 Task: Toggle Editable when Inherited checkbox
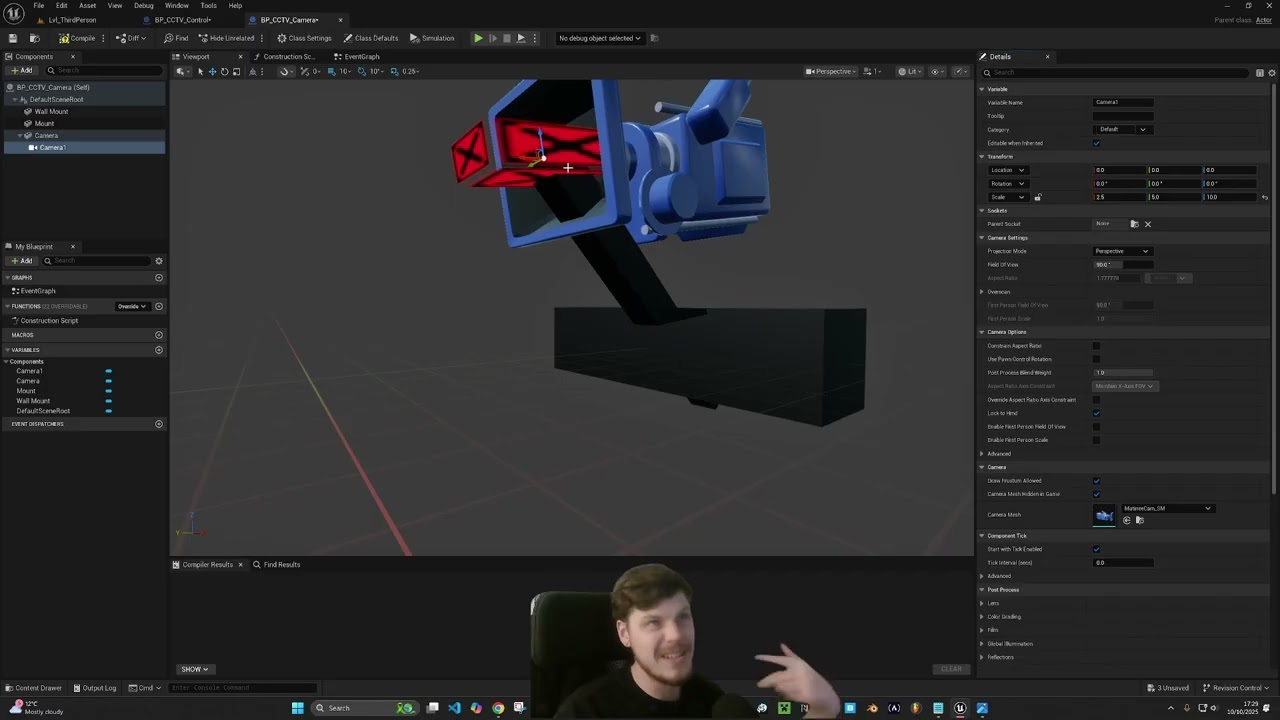click(1097, 143)
